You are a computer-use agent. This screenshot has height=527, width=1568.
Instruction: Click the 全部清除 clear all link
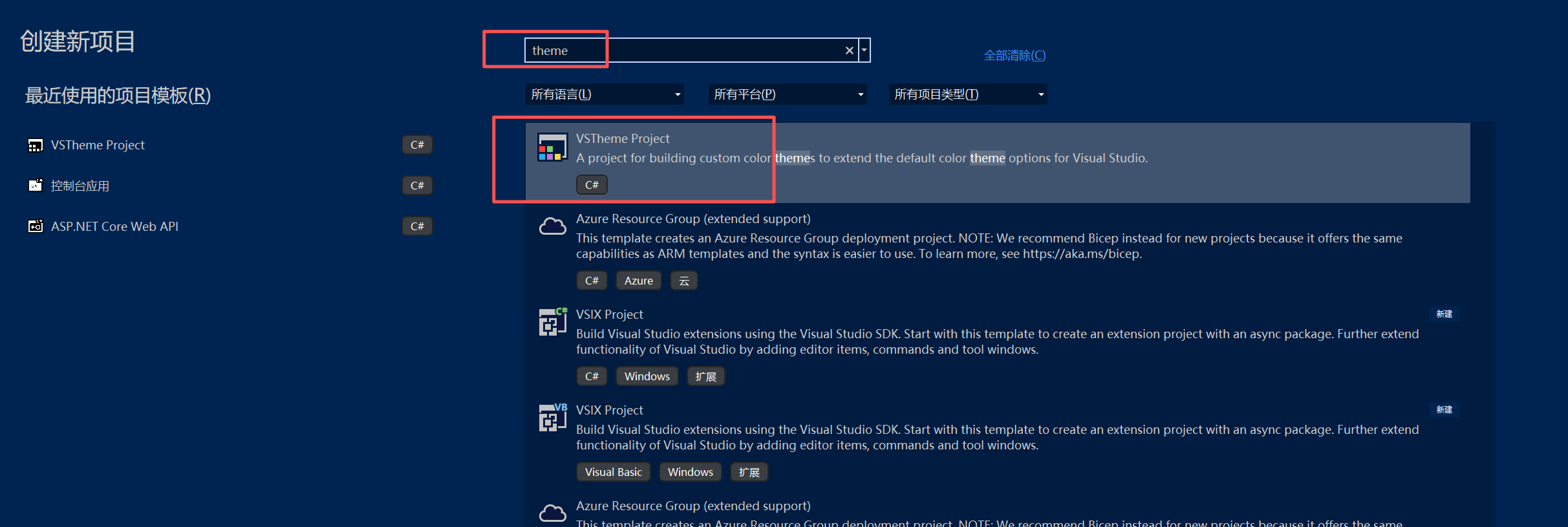click(1015, 56)
